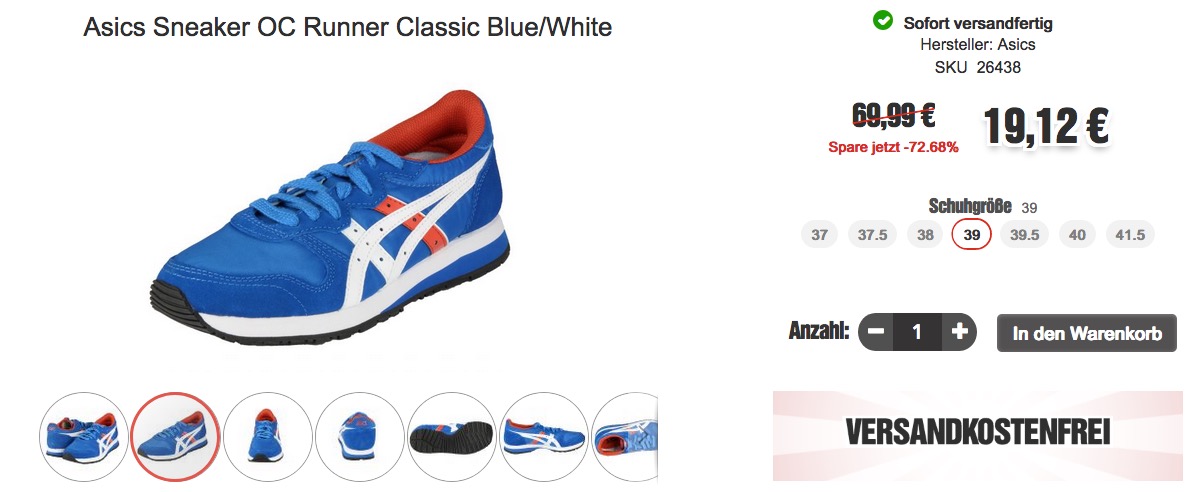Decrease quantity with the minus icon

pos(876,332)
